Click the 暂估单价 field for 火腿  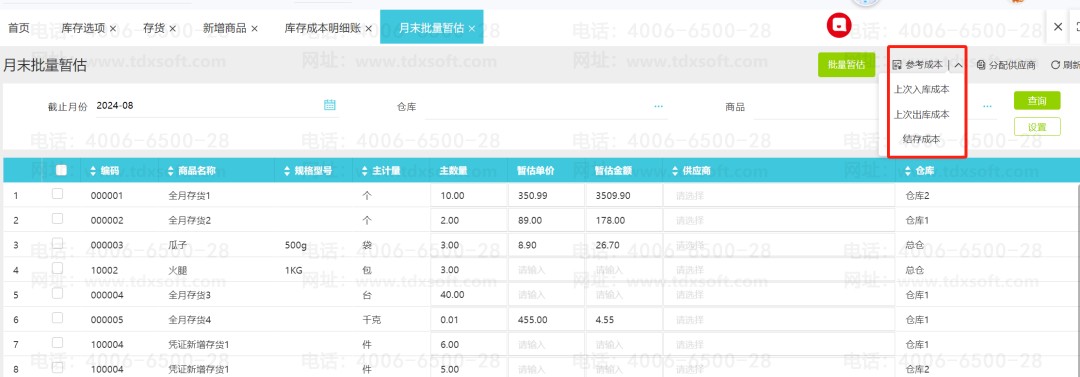click(x=546, y=270)
